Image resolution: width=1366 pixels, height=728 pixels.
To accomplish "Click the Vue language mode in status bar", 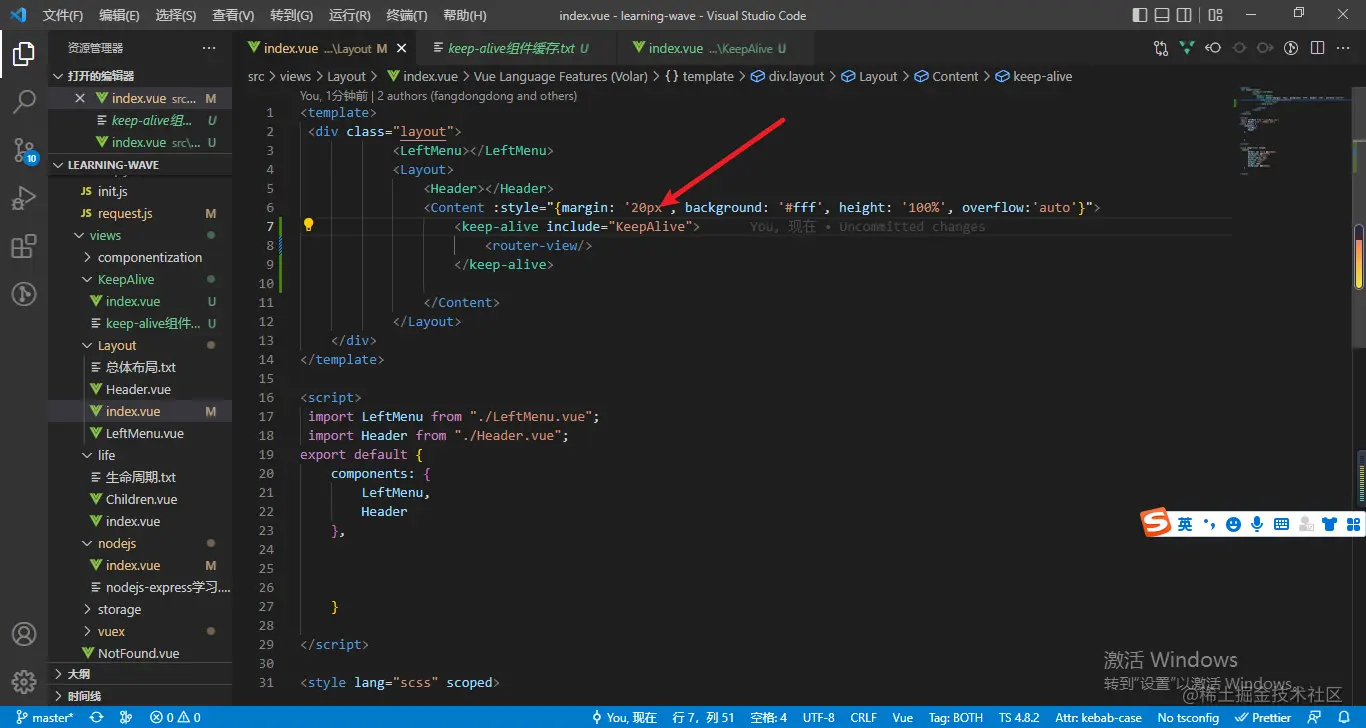I will coord(903,717).
